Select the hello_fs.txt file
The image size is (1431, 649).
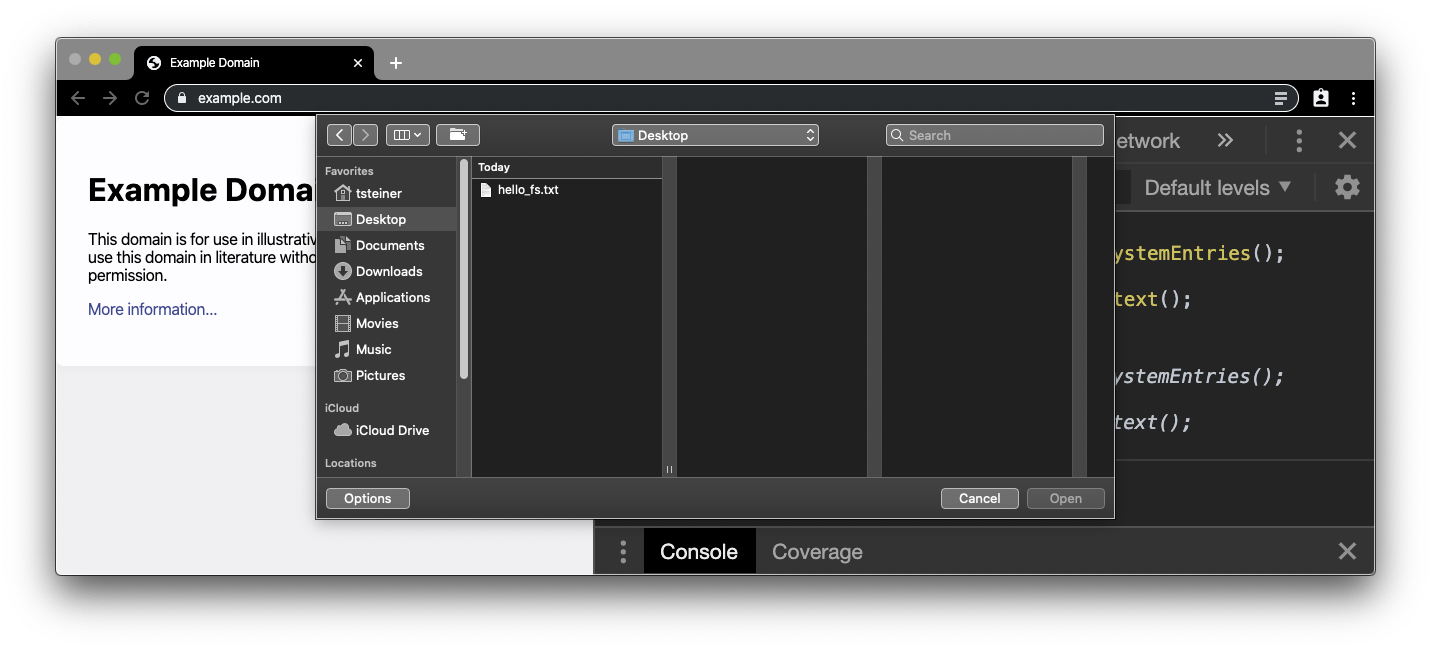[x=527, y=190]
